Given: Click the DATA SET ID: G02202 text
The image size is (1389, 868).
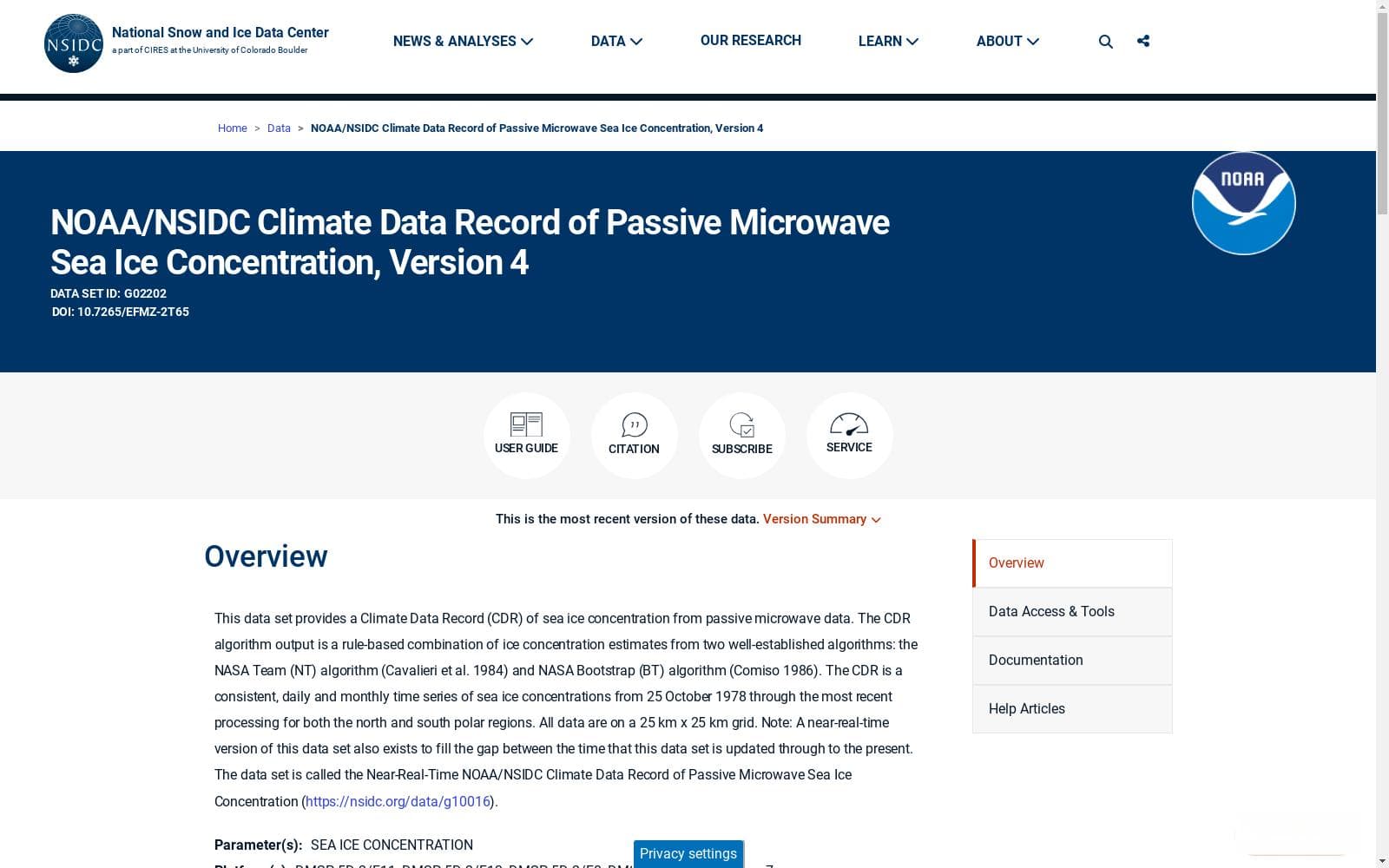Looking at the screenshot, I should click(x=109, y=293).
